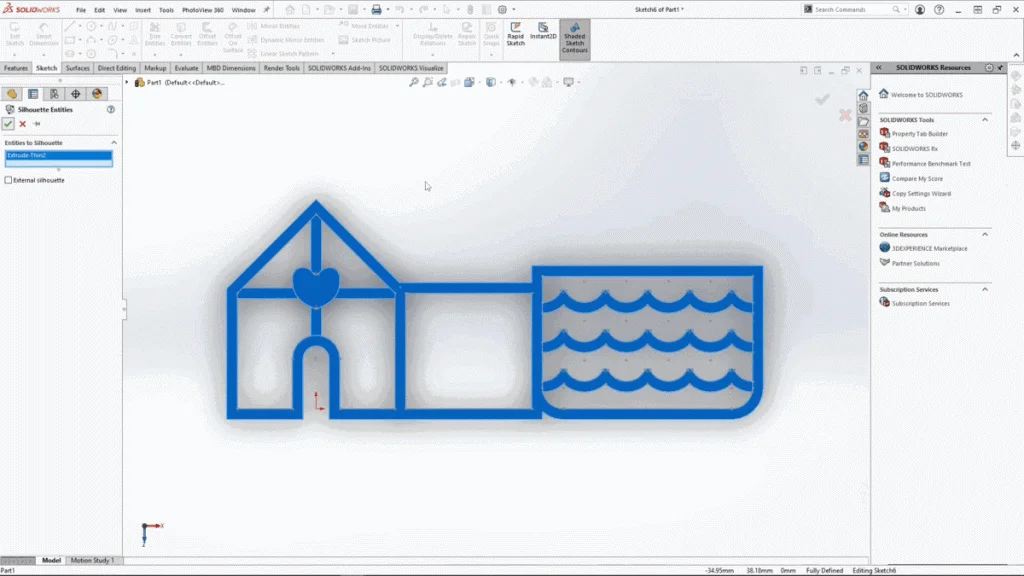Enable External silhouette checkbox
1024x576 pixels.
pos(8,180)
